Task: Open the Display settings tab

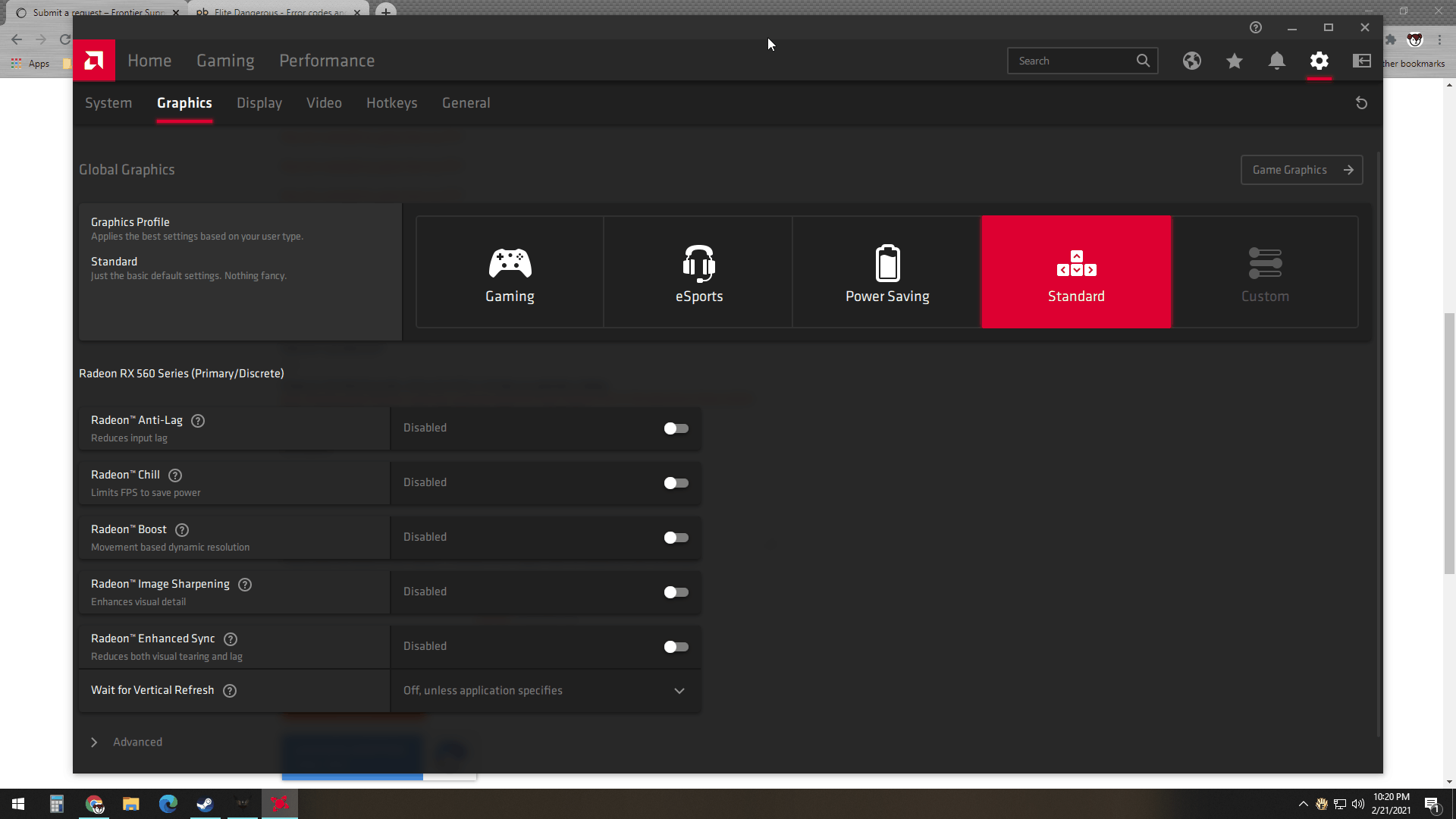Action: pyautogui.click(x=259, y=103)
